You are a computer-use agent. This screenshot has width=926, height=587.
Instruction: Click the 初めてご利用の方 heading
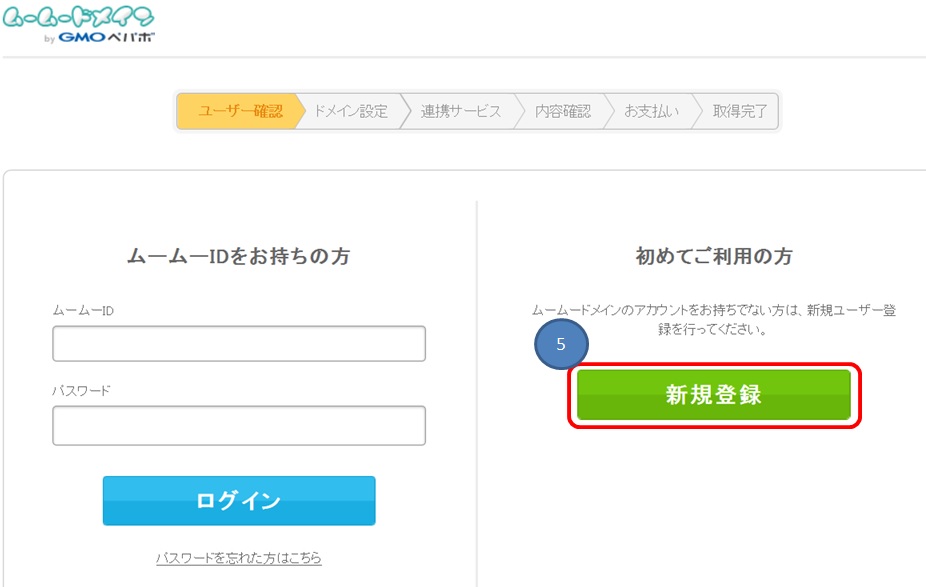click(x=714, y=257)
